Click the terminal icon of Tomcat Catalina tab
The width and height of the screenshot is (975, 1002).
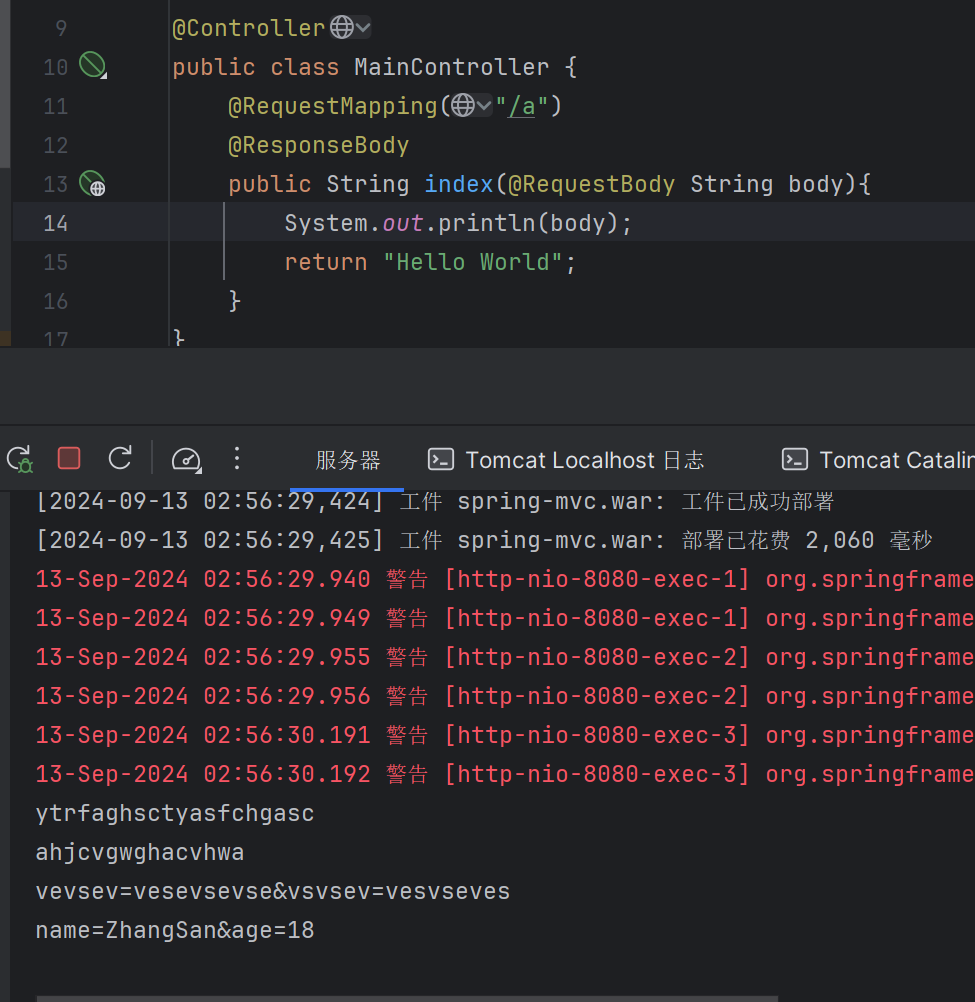795,459
